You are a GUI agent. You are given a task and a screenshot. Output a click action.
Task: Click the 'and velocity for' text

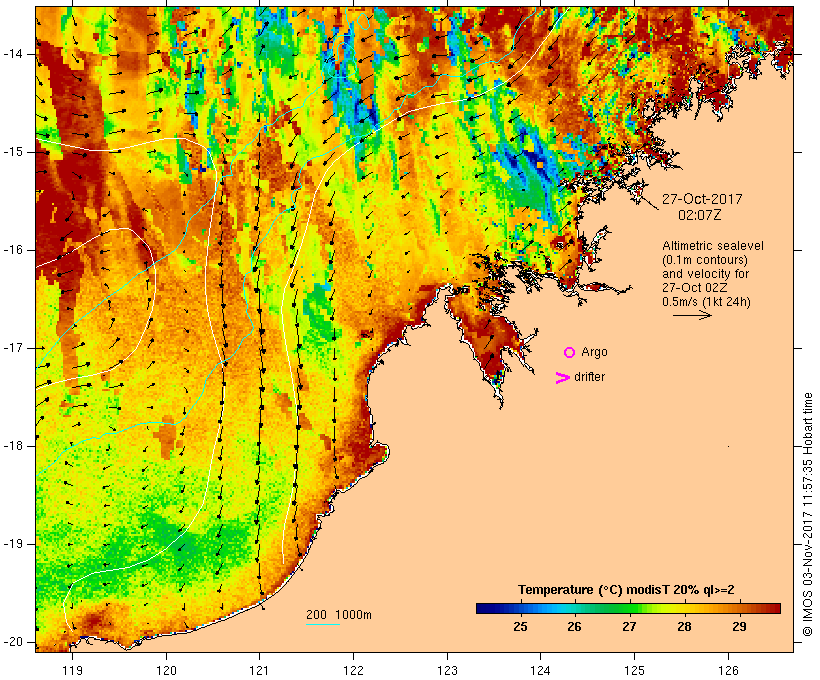[x=705, y=274]
